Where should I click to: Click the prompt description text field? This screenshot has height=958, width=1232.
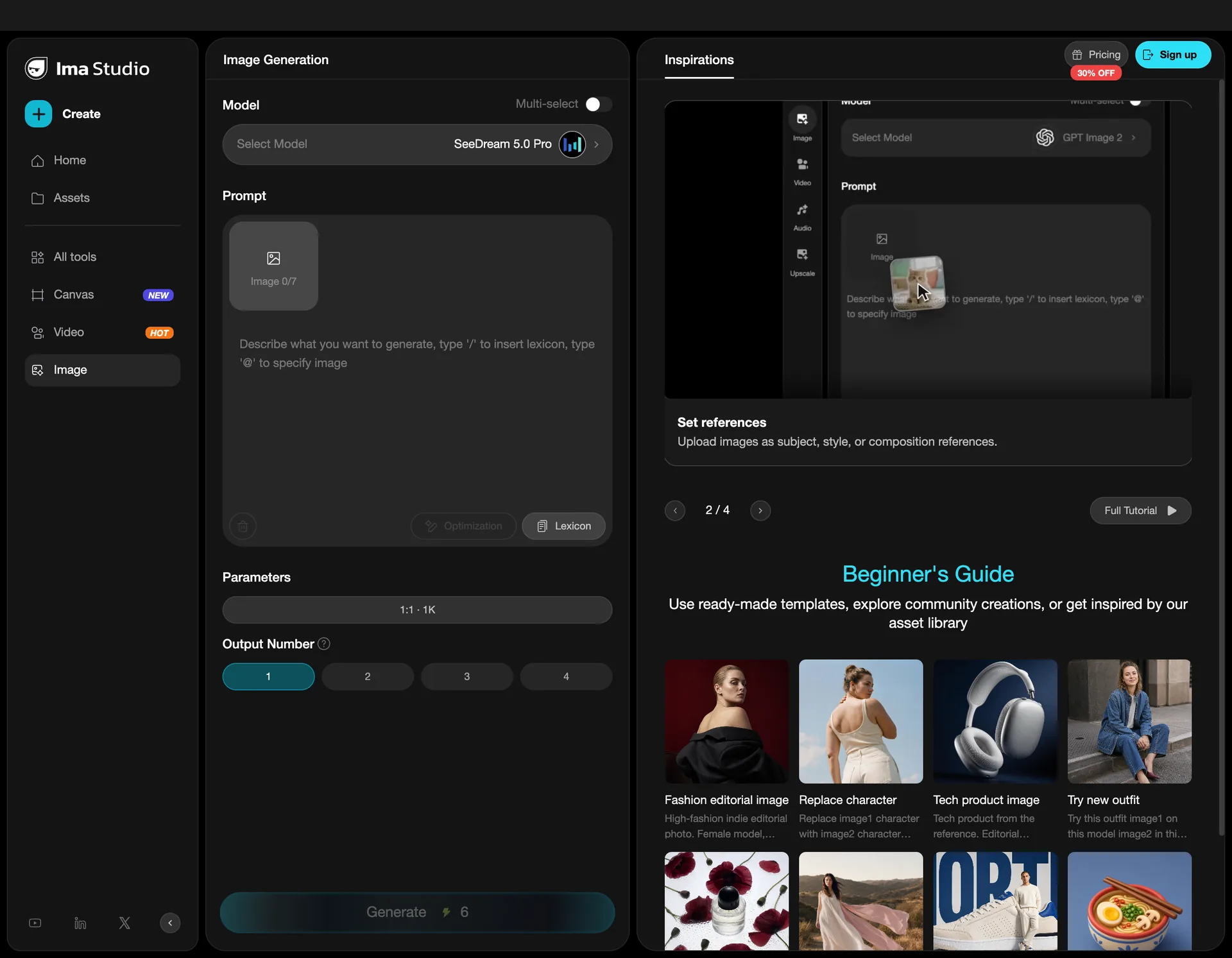(417, 354)
